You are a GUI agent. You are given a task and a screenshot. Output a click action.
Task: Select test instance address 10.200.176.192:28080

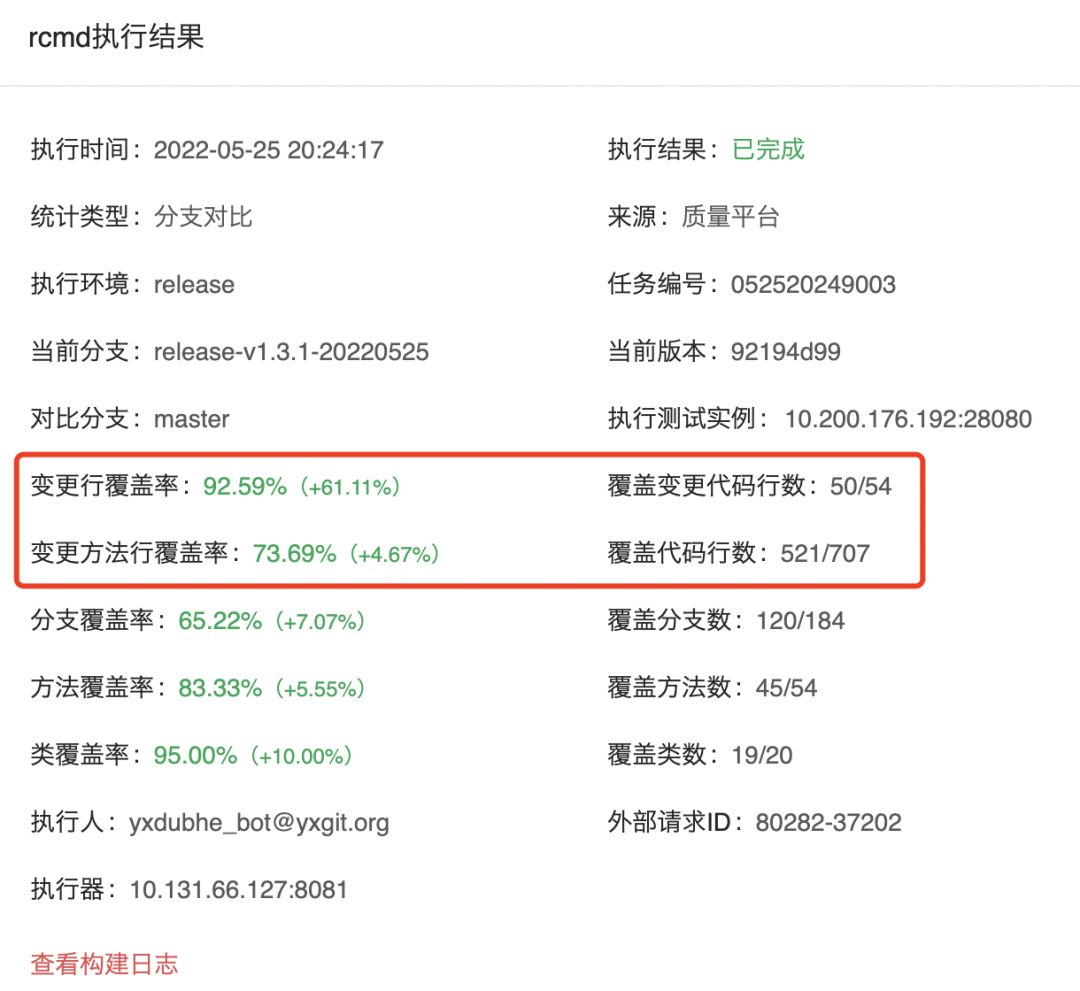[908, 419]
